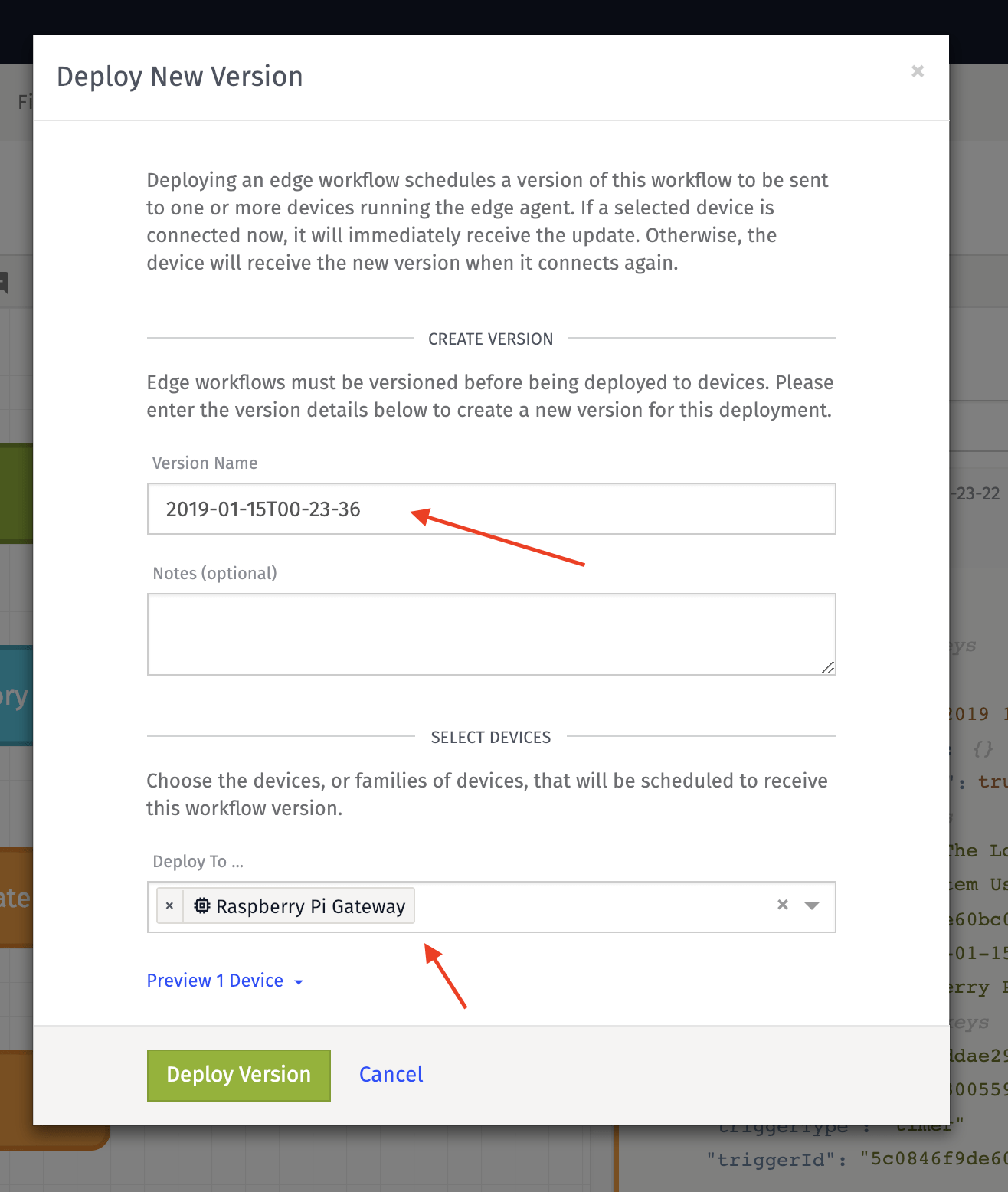Click the Raspberry Pi Gateway chip icon

tap(201, 905)
